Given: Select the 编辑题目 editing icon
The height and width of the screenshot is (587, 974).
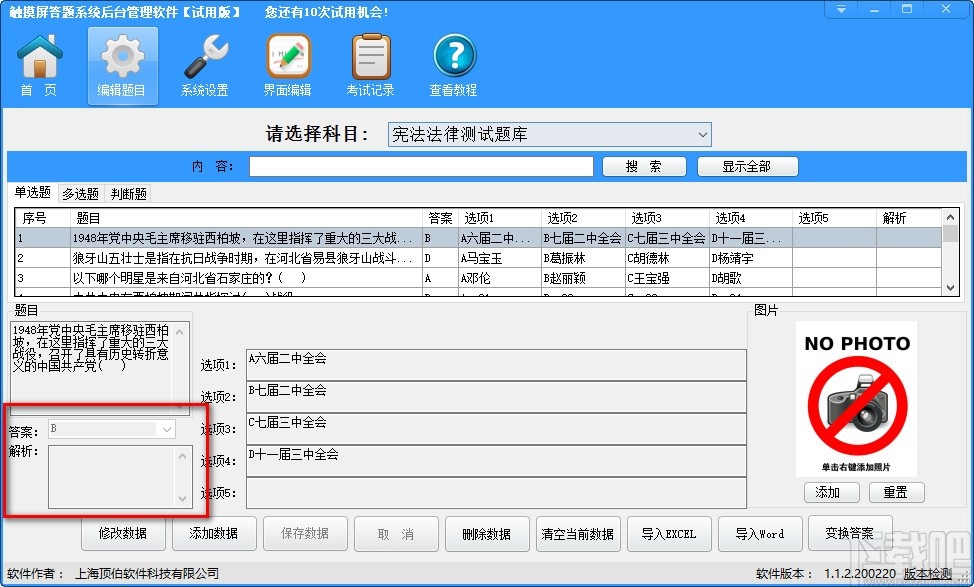Looking at the screenshot, I should [121, 63].
